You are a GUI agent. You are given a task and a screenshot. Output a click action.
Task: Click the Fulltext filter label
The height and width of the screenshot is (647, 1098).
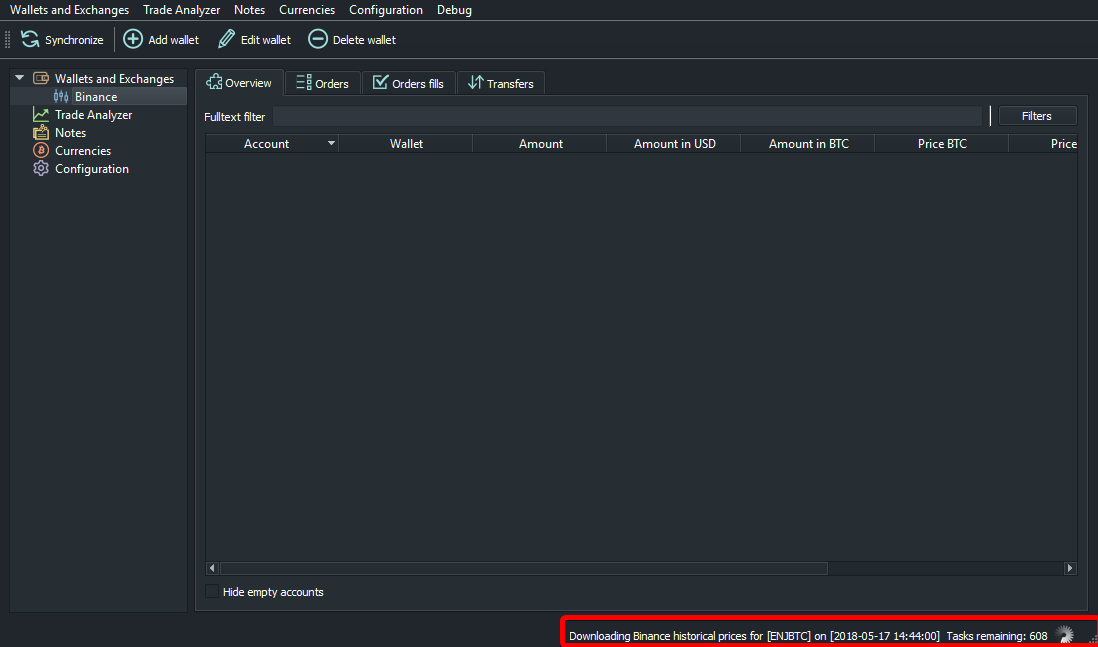pos(235,117)
